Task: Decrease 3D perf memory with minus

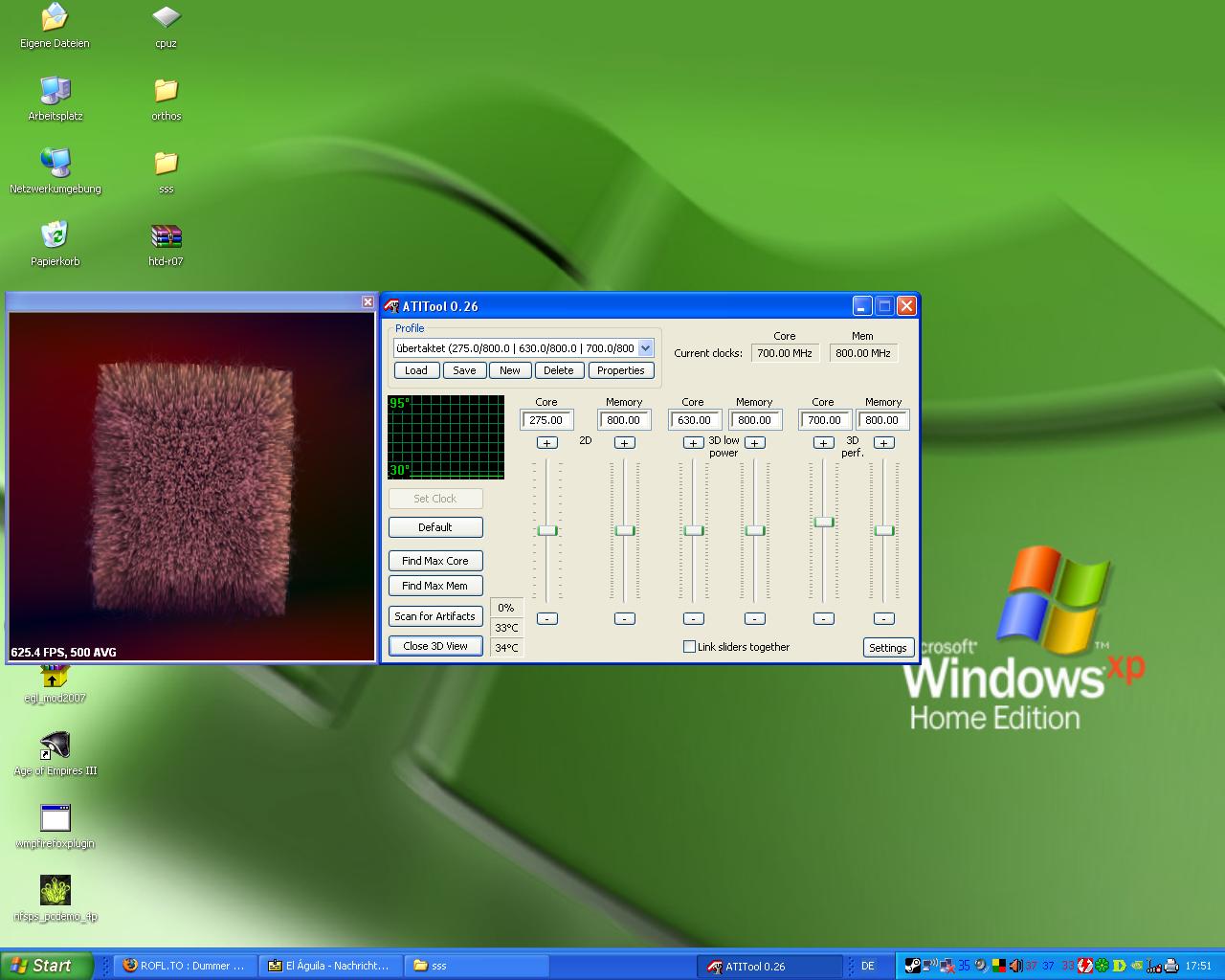Action: [884, 618]
